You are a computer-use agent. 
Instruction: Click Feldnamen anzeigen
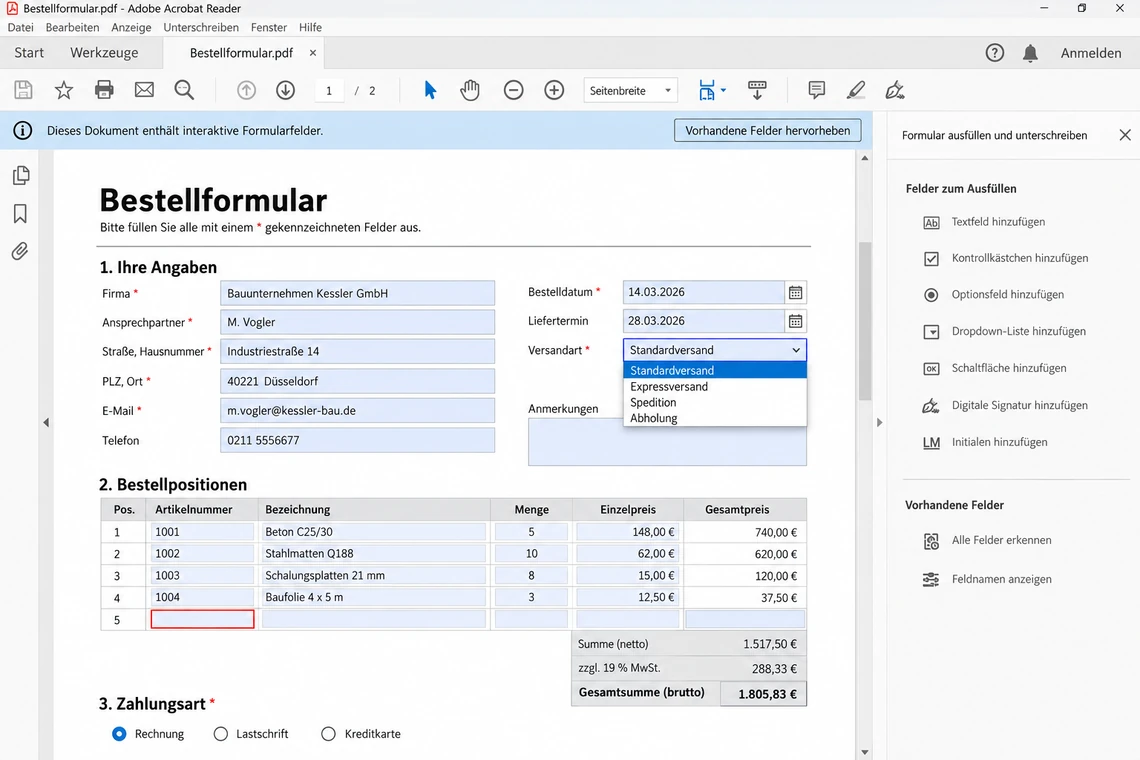point(987,580)
